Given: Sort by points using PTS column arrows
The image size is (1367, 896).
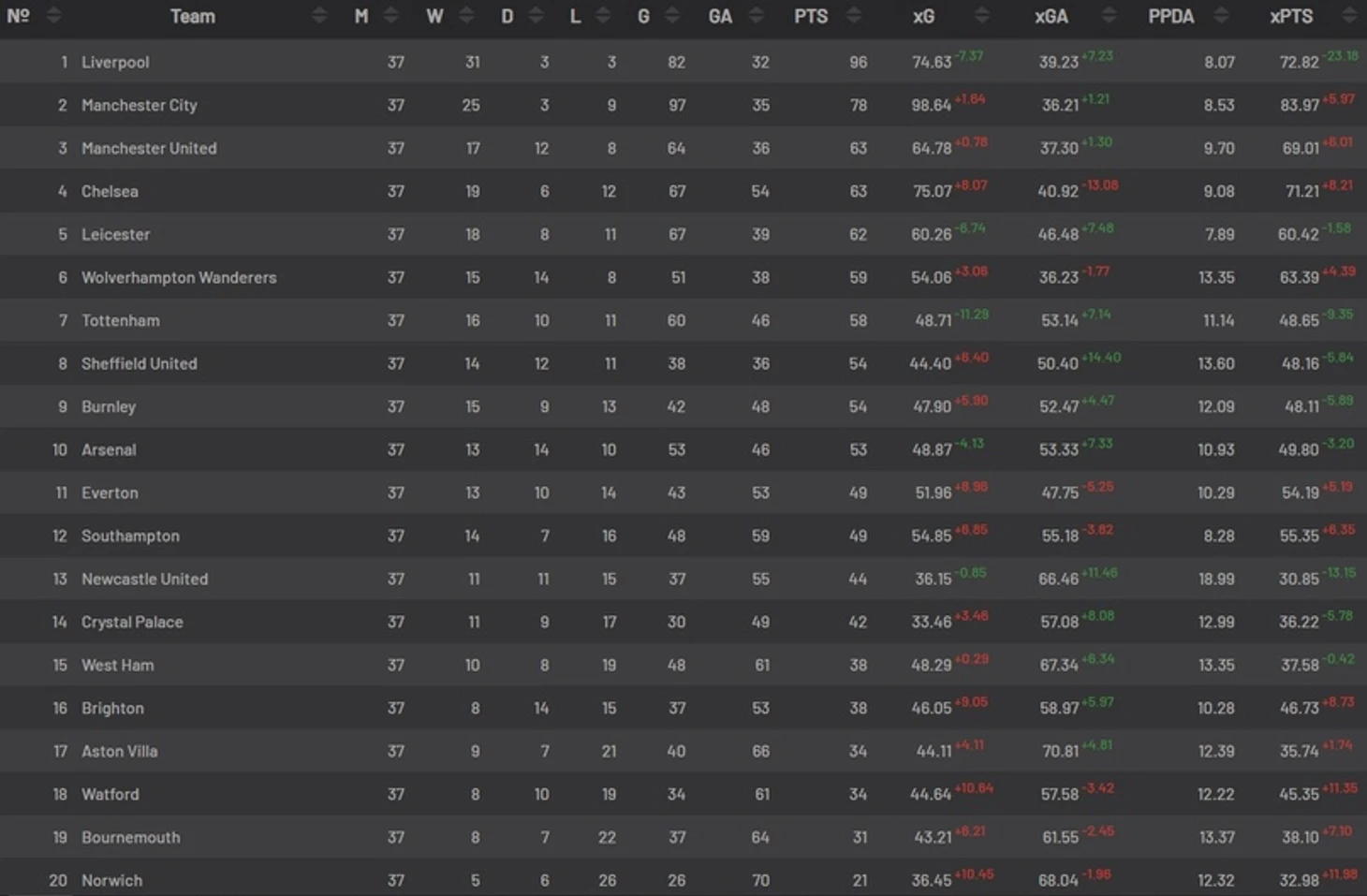Looking at the screenshot, I should (x=853, y=16).
